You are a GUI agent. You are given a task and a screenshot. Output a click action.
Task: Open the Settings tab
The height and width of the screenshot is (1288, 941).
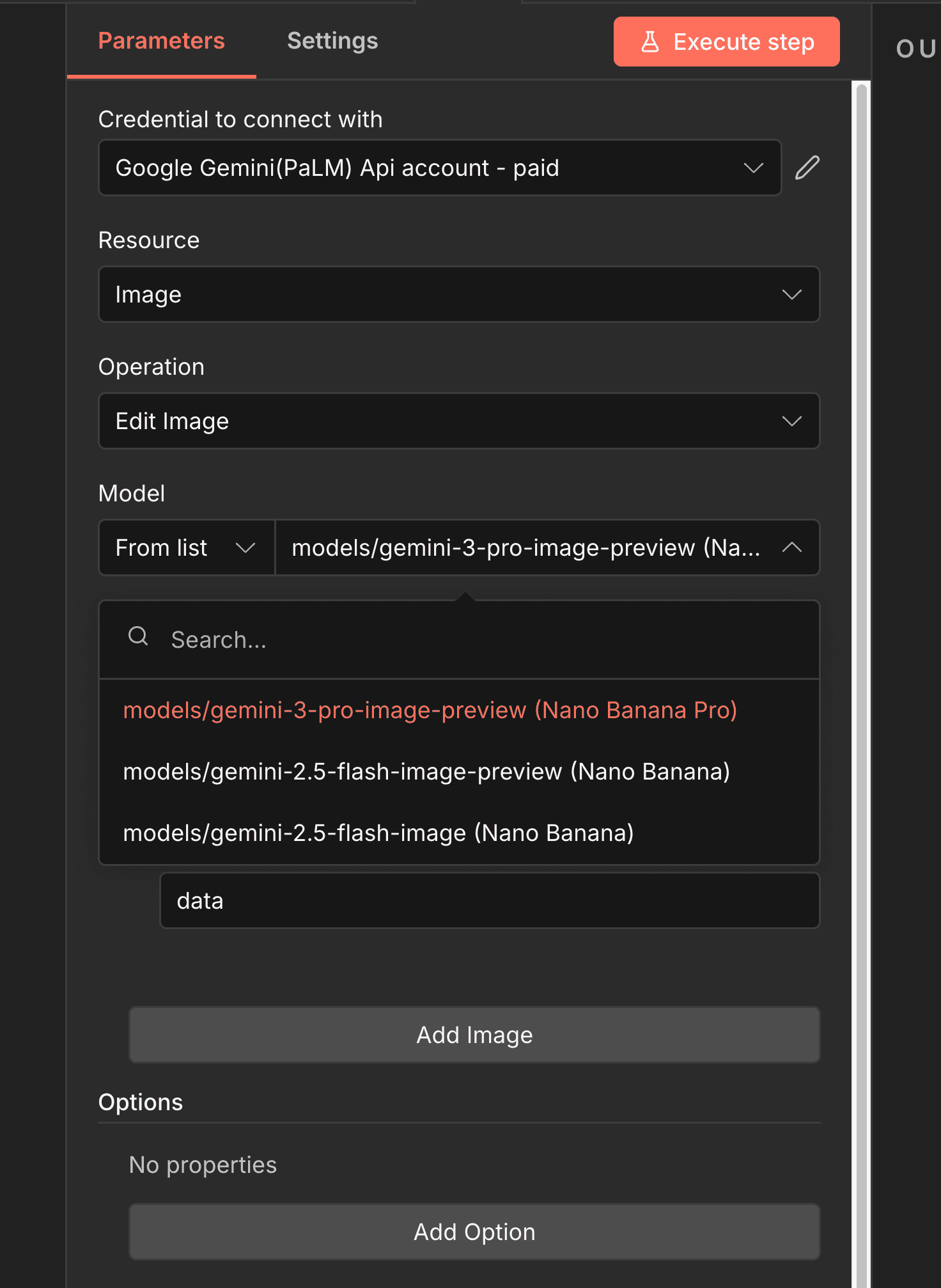(x=332, y=41)
